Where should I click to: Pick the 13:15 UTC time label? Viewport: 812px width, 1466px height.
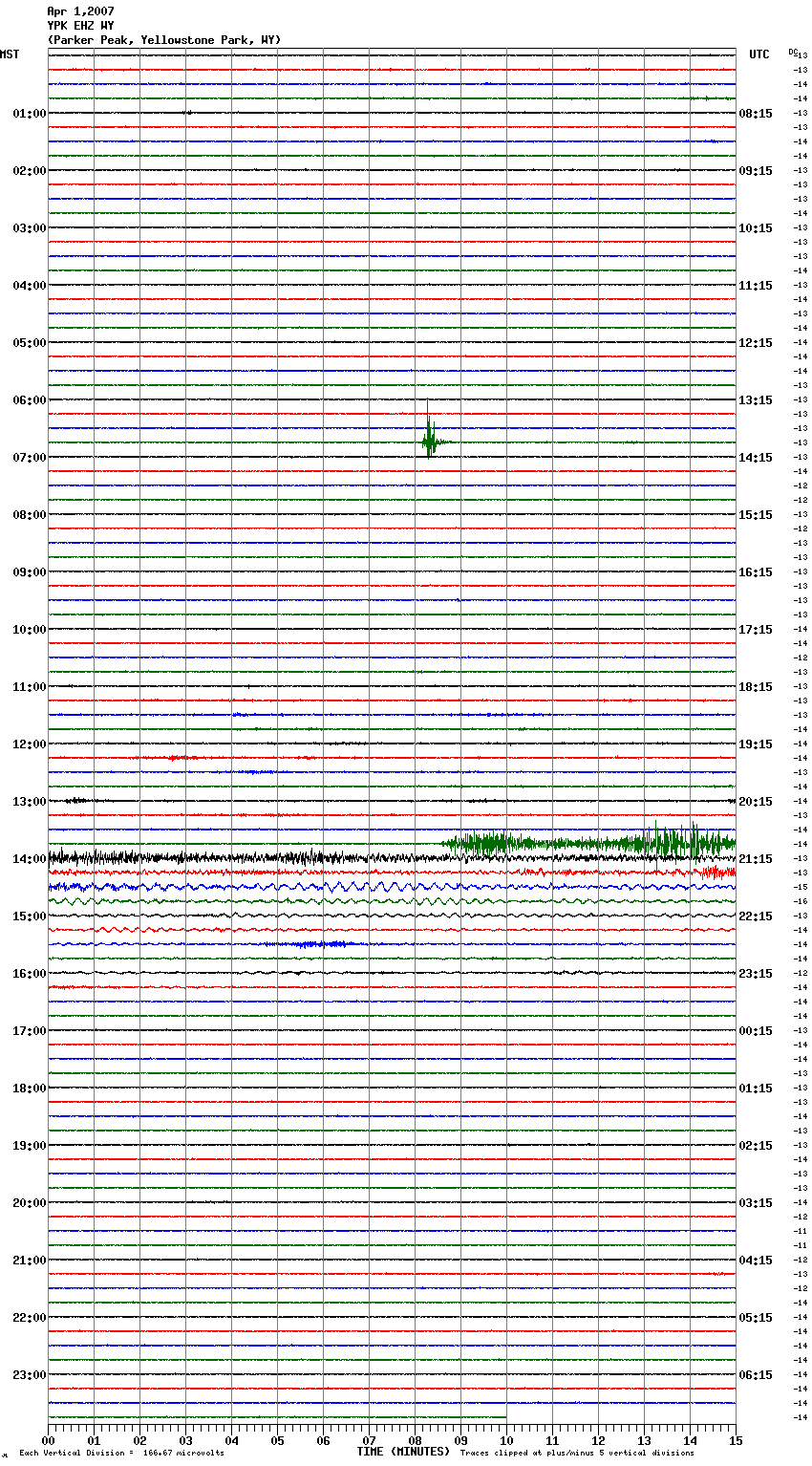[x=756, y=400]
